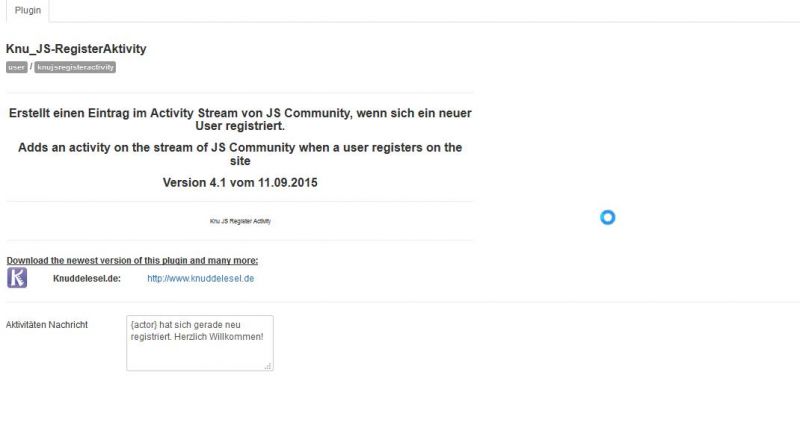This screenshot has width=800, height=428.
Task: Click the Knuddelesel K logo icon
Action: tap(17, 278)
